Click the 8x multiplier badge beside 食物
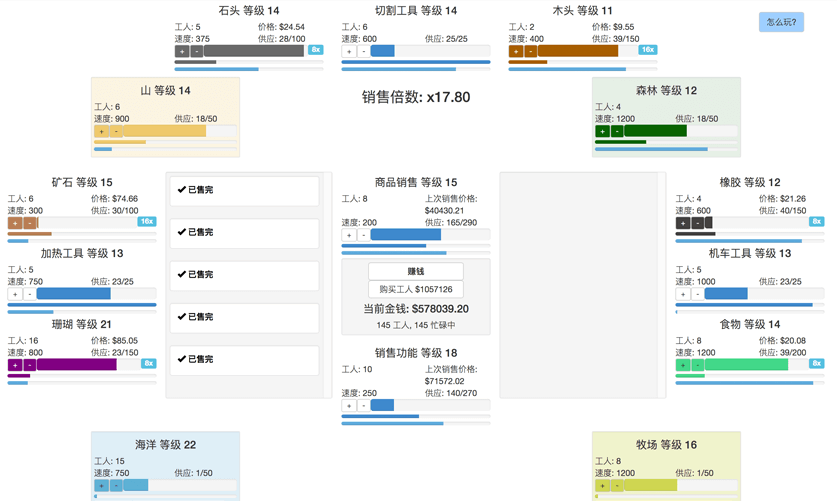 click(816, 364)
